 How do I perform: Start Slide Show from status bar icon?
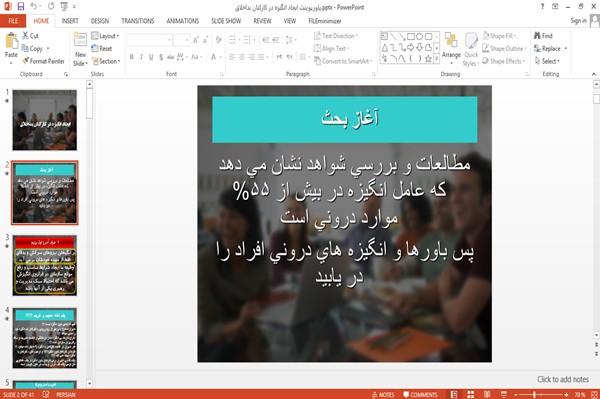coord(504,394)
